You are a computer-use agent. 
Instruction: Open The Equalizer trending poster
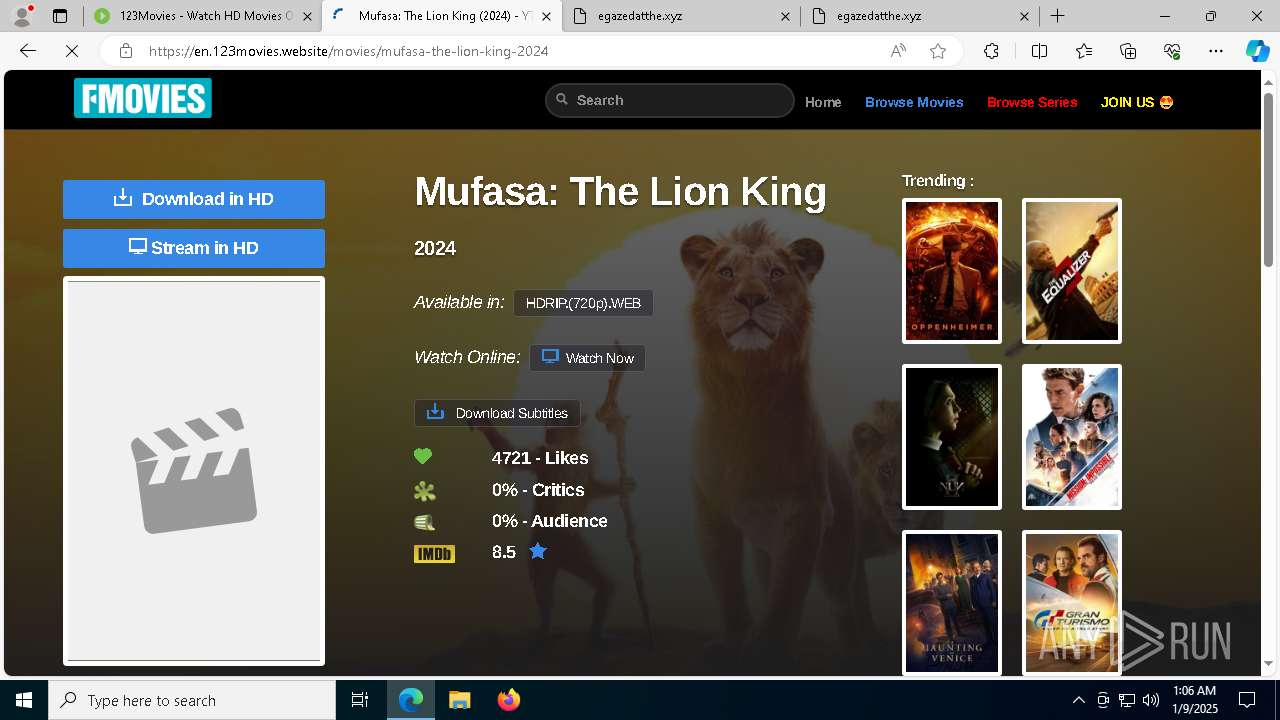pos(1072,271)
